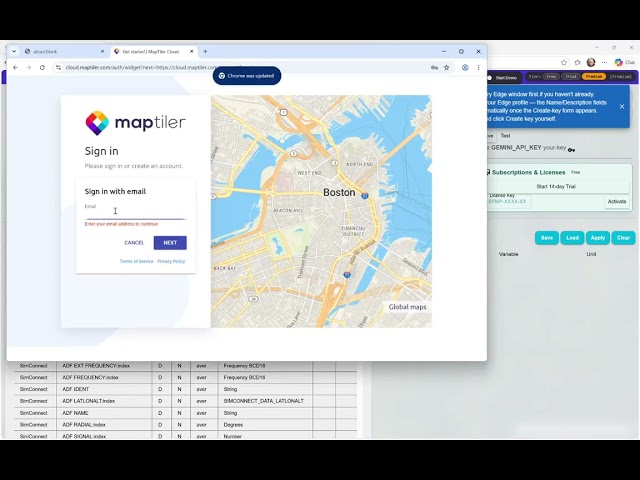Open Chrome profile avatar
The width and height of the screenshot is (640, 480).
click(x=465, y=68)
